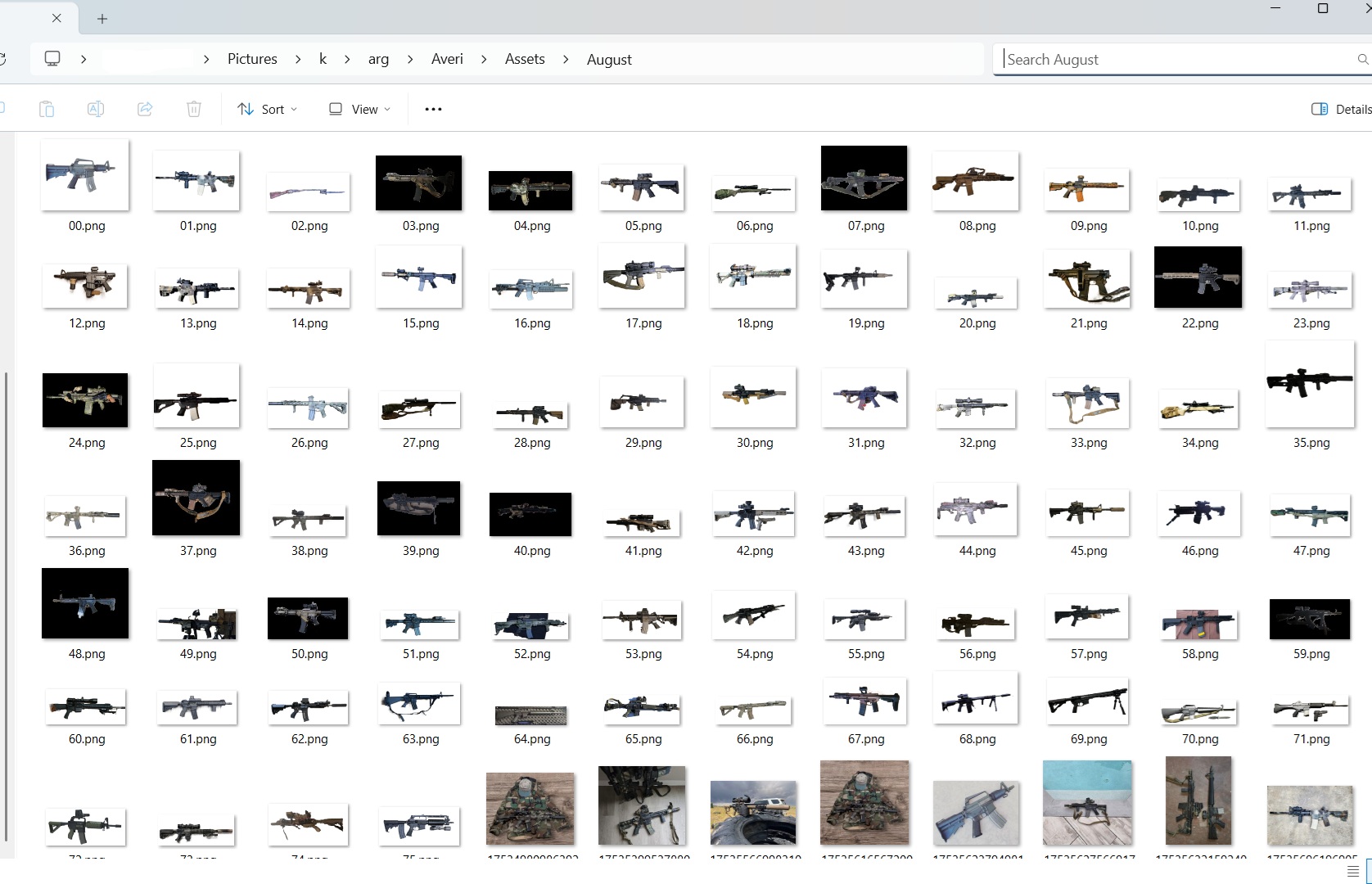This screenshot has height=884, width=1372.
Task: Switch to details list view icon
Action: tap(1352, 871)
